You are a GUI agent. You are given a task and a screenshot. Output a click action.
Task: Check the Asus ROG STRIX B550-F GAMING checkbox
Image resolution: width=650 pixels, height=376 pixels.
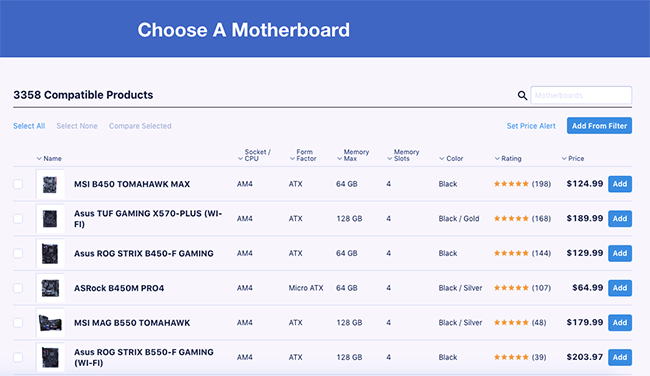(18, 357)
